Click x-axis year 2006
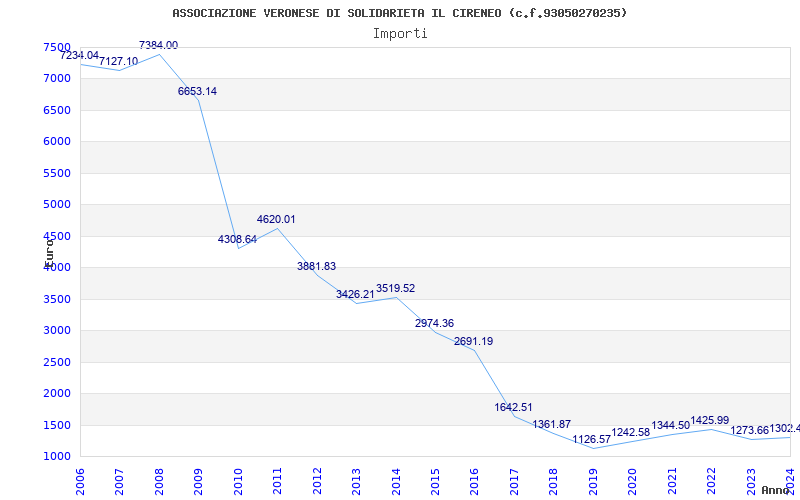This screenshot has width=800, height=500. tap(80, 481)
